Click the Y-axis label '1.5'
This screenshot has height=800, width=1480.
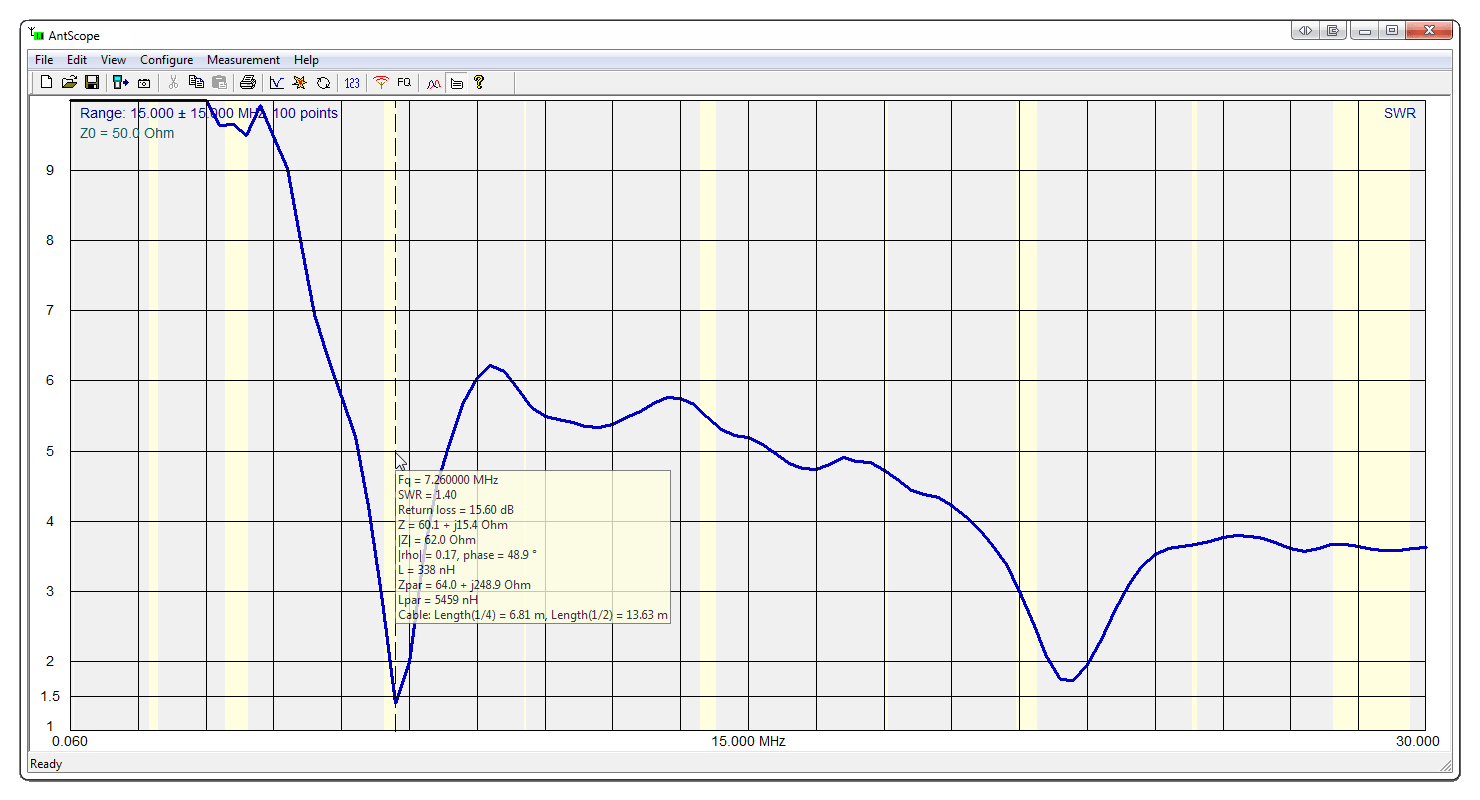point(50,697)
